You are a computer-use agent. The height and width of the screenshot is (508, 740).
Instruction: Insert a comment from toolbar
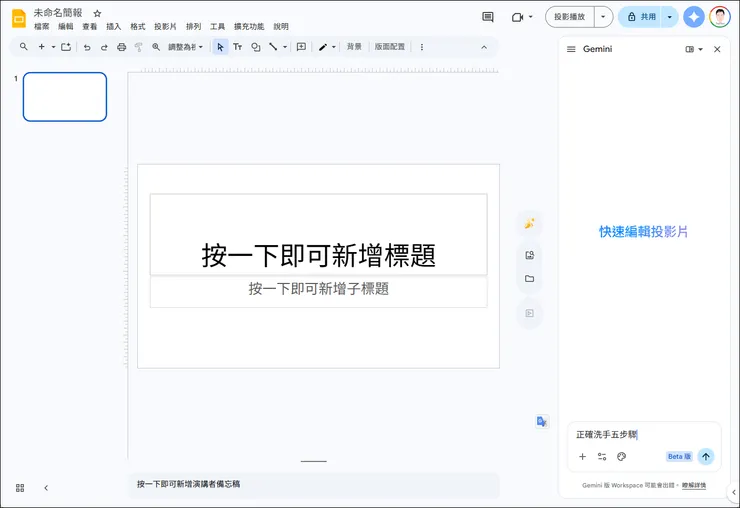301,47
